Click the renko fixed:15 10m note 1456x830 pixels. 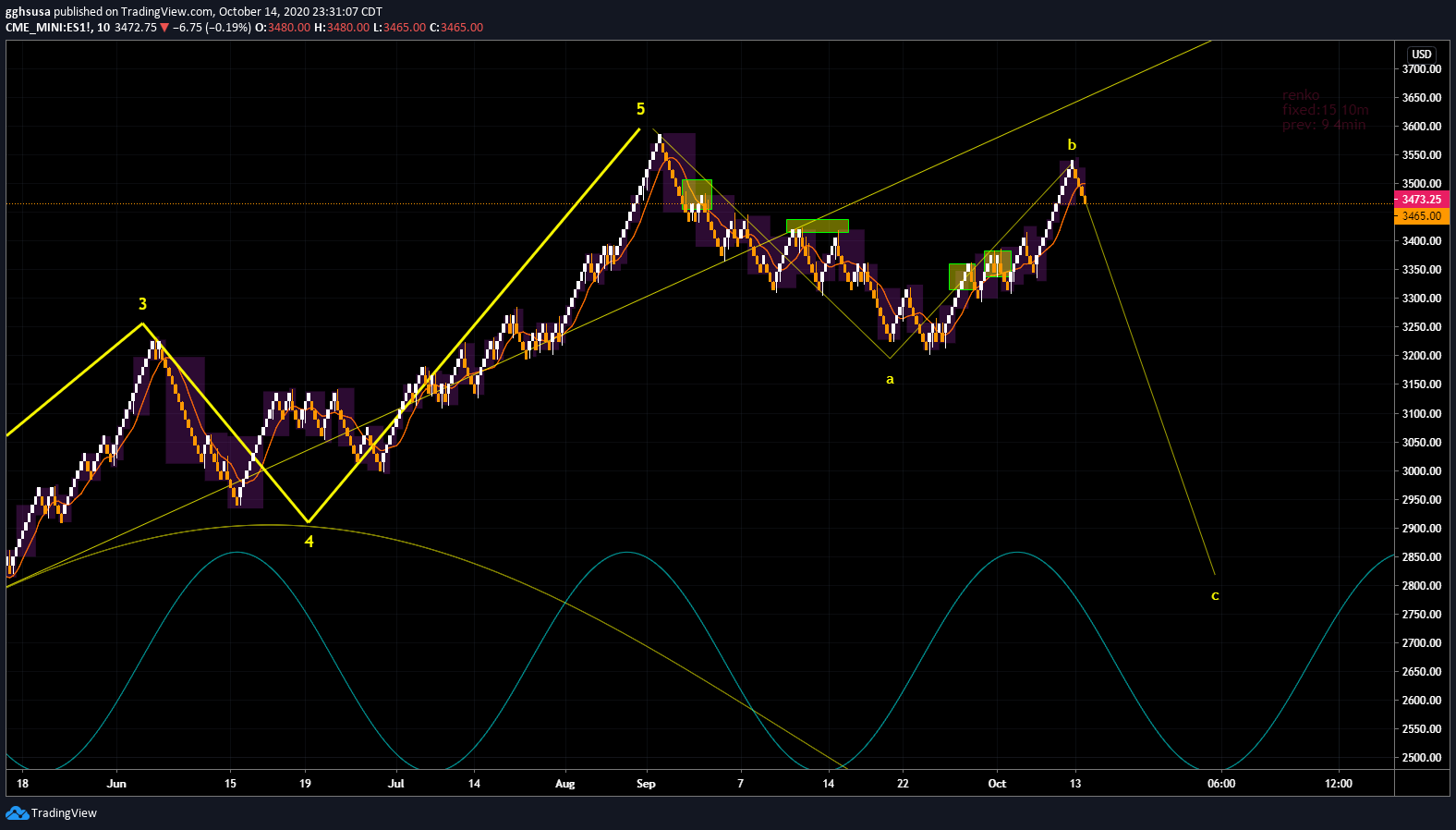(1325, 109)
